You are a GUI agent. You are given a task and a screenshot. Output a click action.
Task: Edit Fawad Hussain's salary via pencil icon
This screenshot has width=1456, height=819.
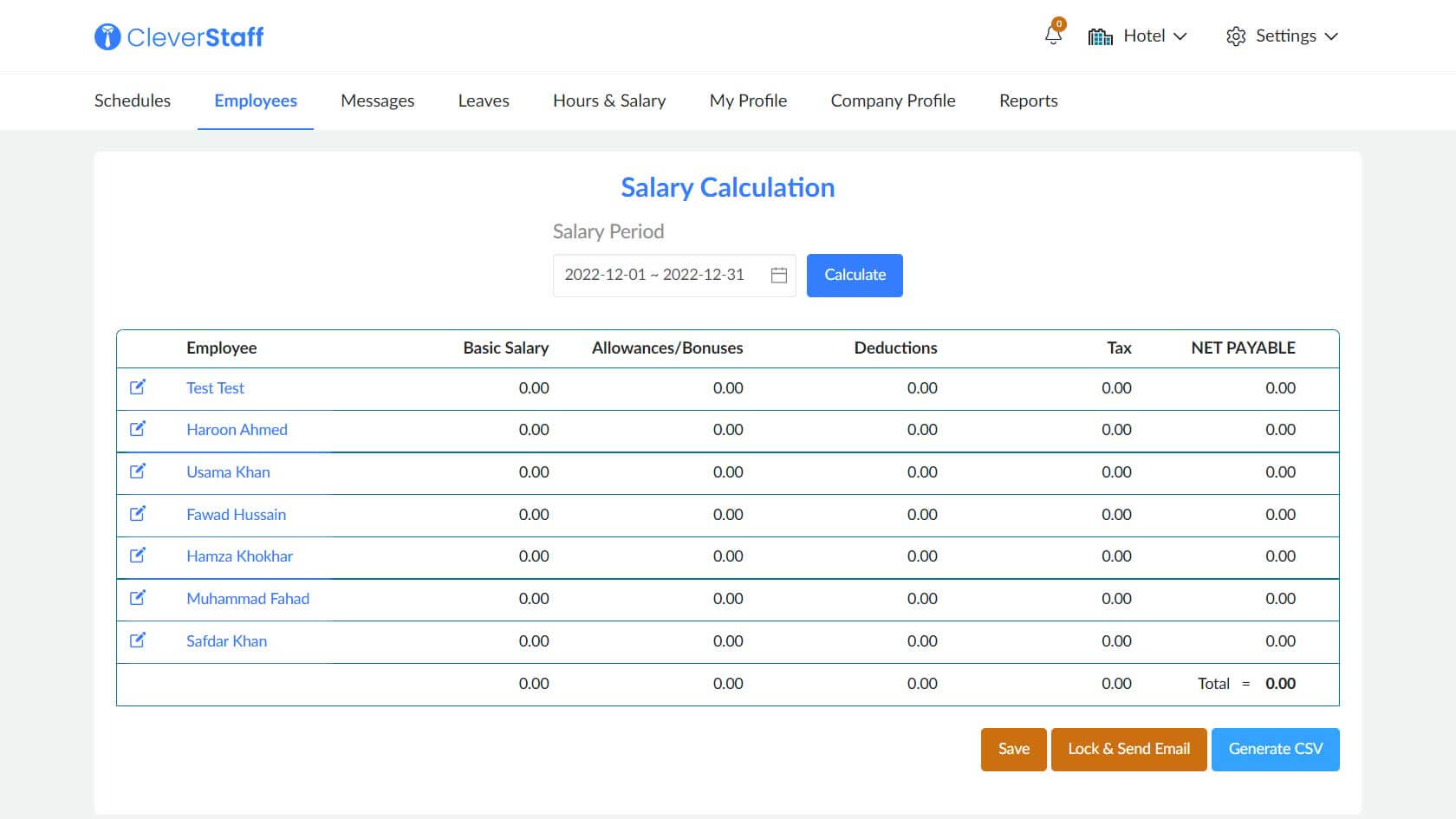tap(138, 514)
